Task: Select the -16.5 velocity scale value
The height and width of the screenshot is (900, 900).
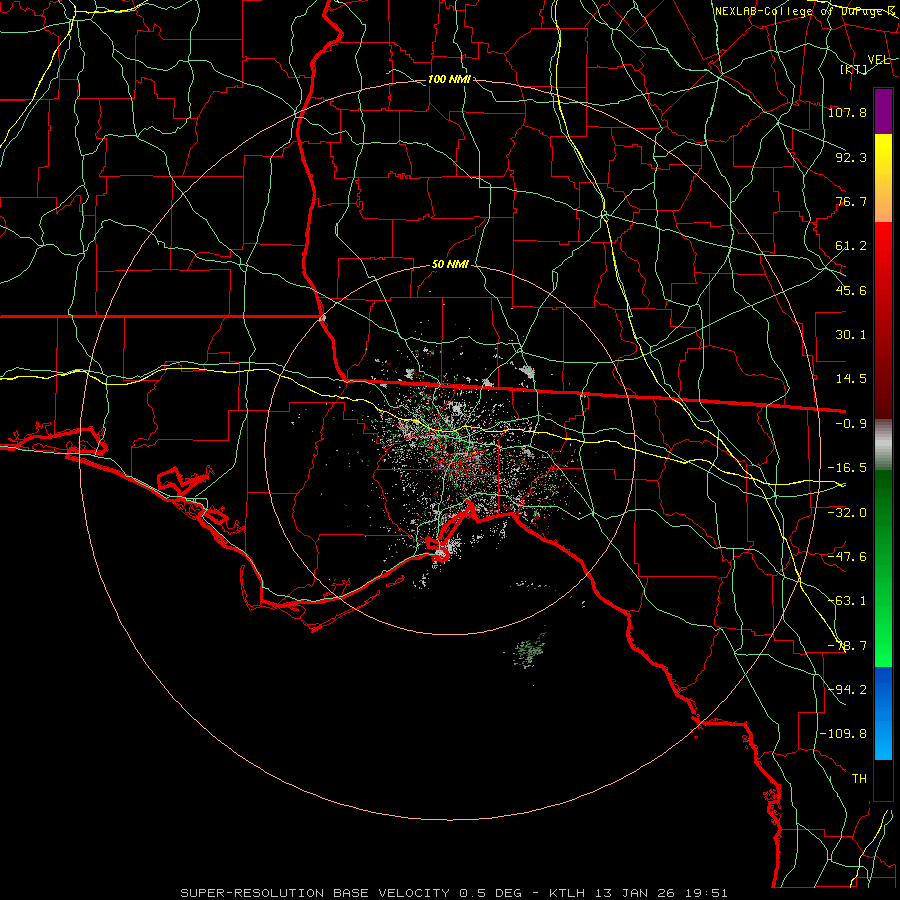Action: point(847,468)
